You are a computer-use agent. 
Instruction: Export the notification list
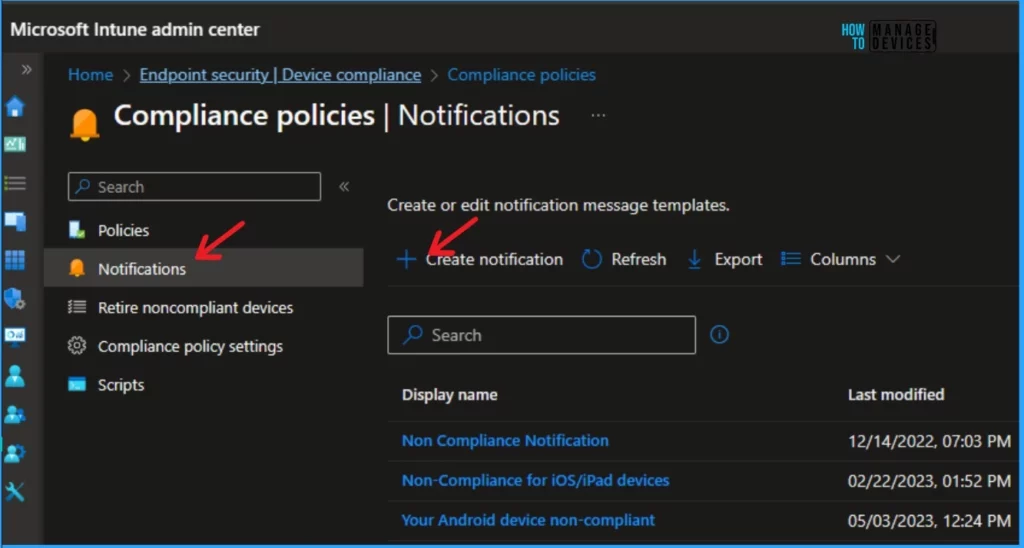point(724,259)
